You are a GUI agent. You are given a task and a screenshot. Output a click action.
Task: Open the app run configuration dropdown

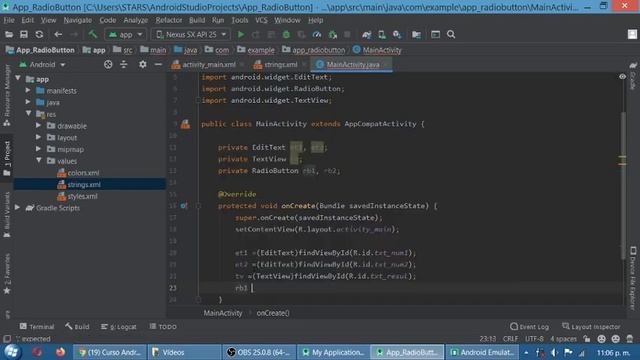point(125,35)
